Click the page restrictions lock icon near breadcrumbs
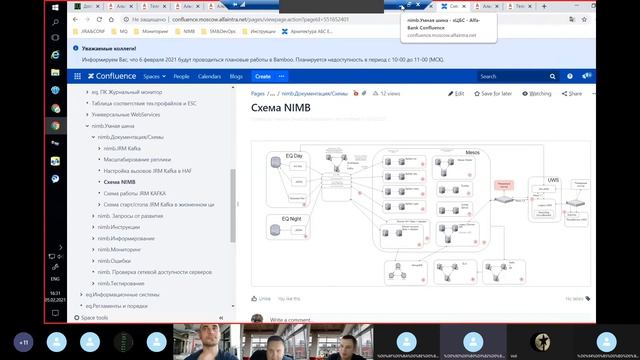The width and height of the screenshot is (640, 360). click(x=356, y=94)
